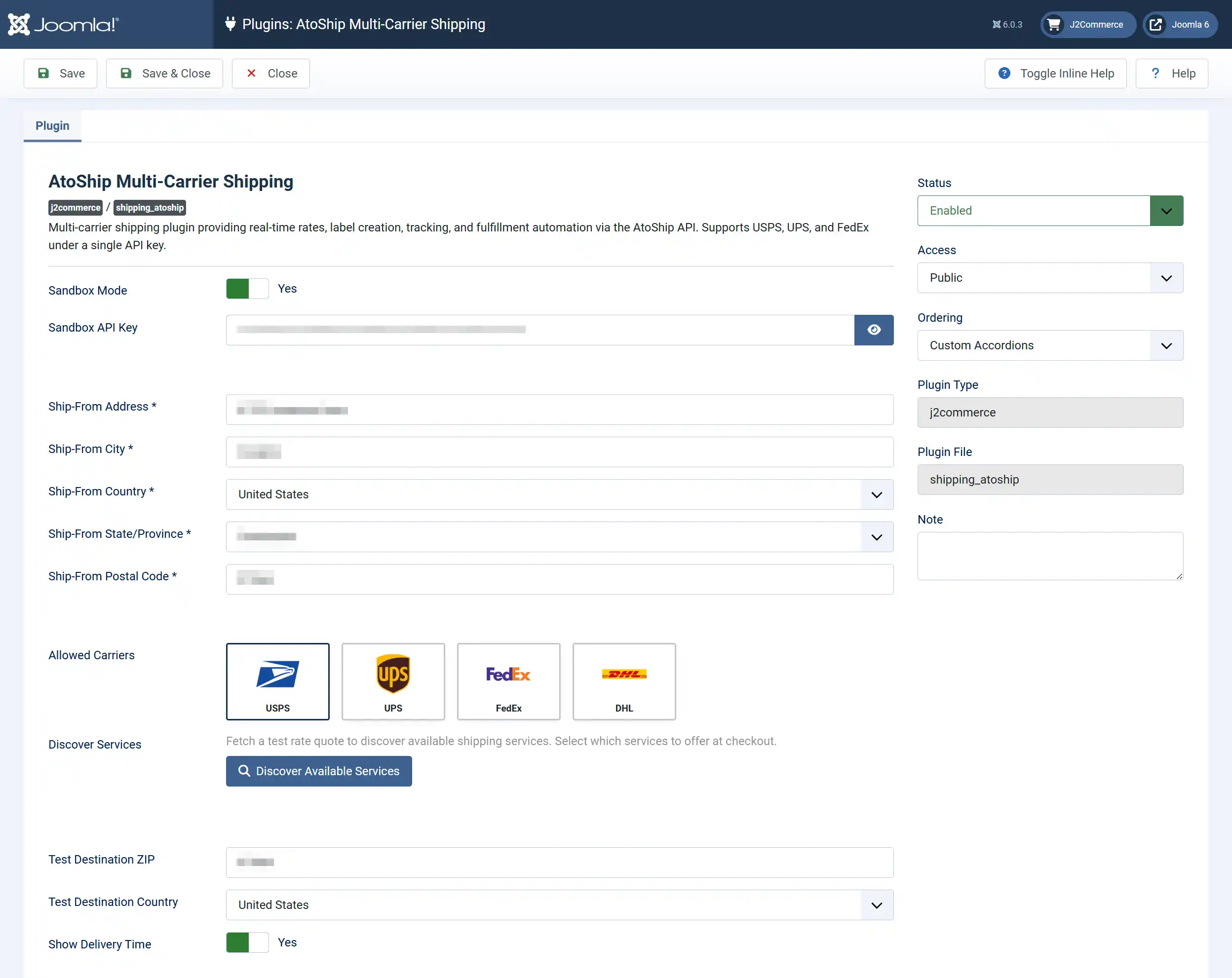Viewport: 1232px width, 978px height.
Task: Open the Ship-From Country dropdown
Action: click(559, 494)
